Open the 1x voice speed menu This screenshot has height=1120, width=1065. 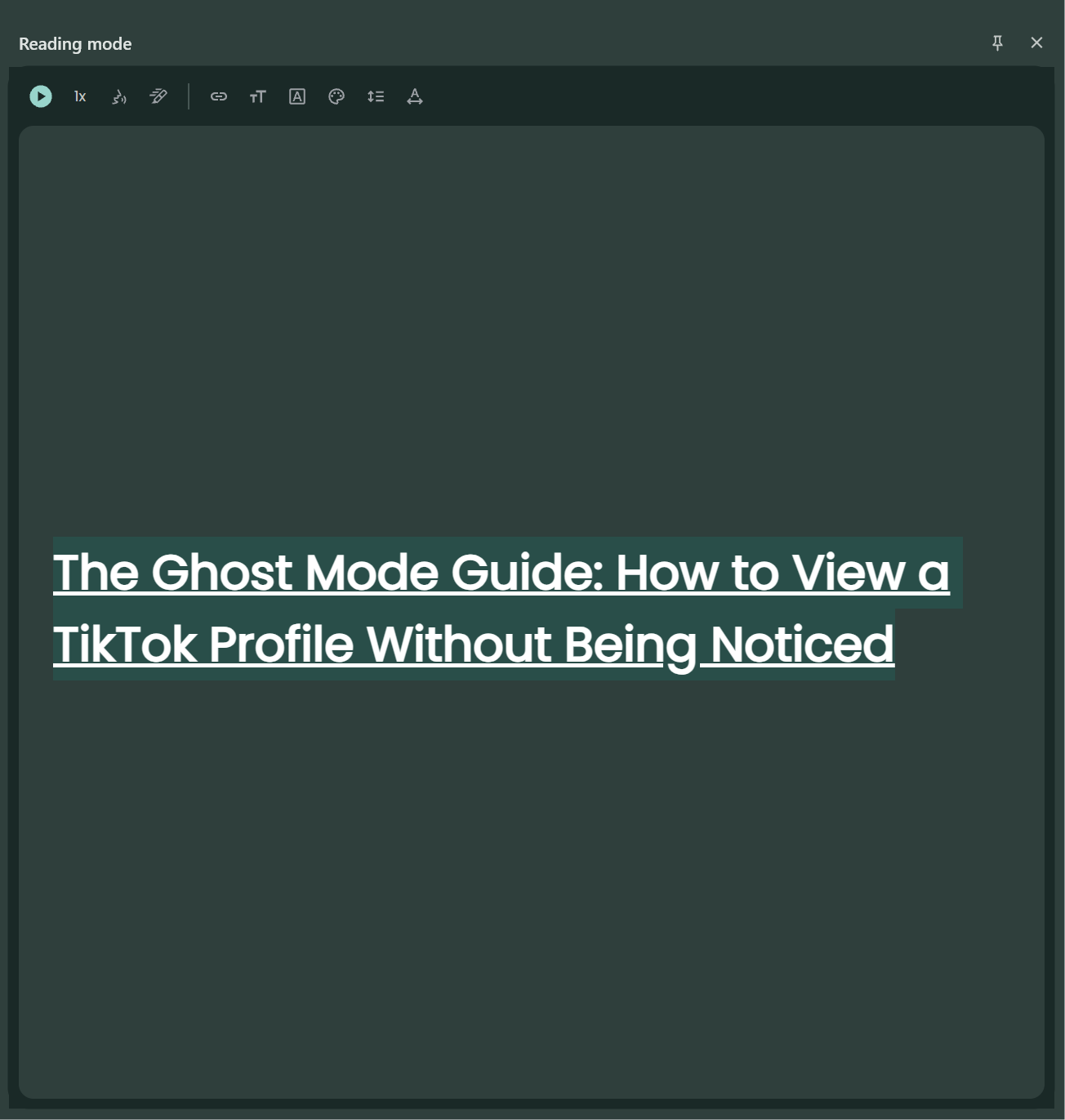(x=80, y=96)
